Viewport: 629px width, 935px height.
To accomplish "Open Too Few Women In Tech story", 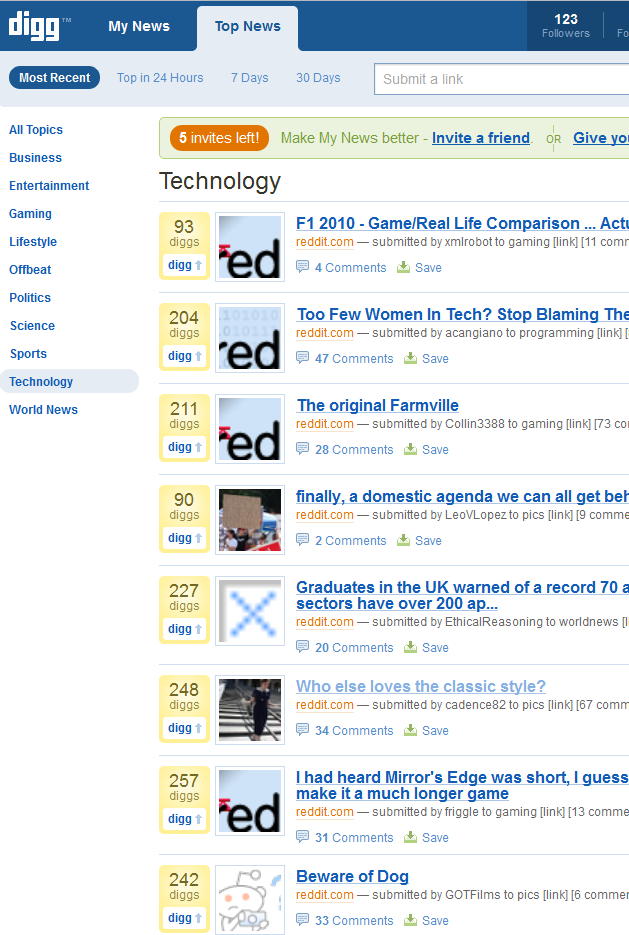I will (x=463, y=314).
